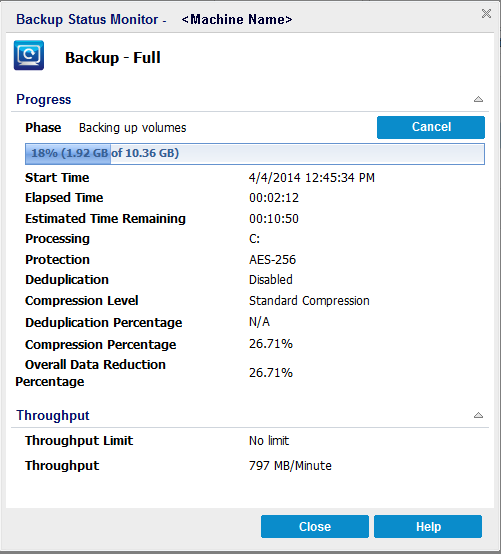Collapse the Throughput section arrow
The height and width of the screenshot is (554, 501).
[x=478, y=415]
